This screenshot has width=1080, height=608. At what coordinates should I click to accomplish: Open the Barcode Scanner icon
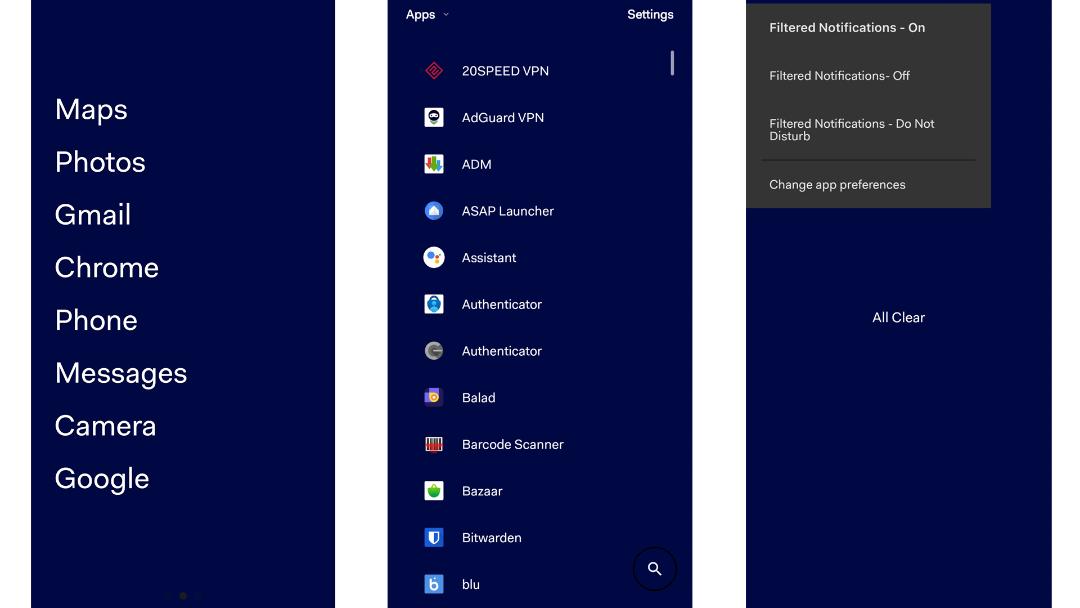[x=434, y=444]
